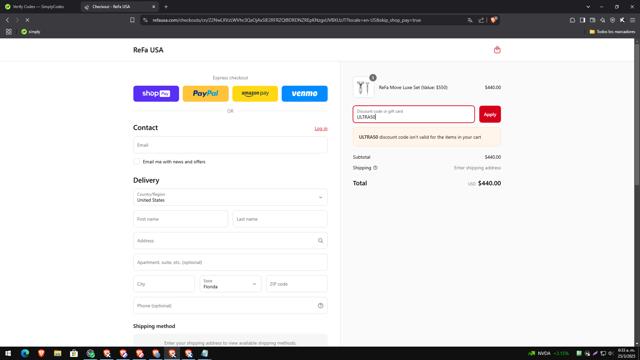This screenshot has width=640, height=360.
Task: Focus the ZIP code field
Action: click(x=297, y=284)
